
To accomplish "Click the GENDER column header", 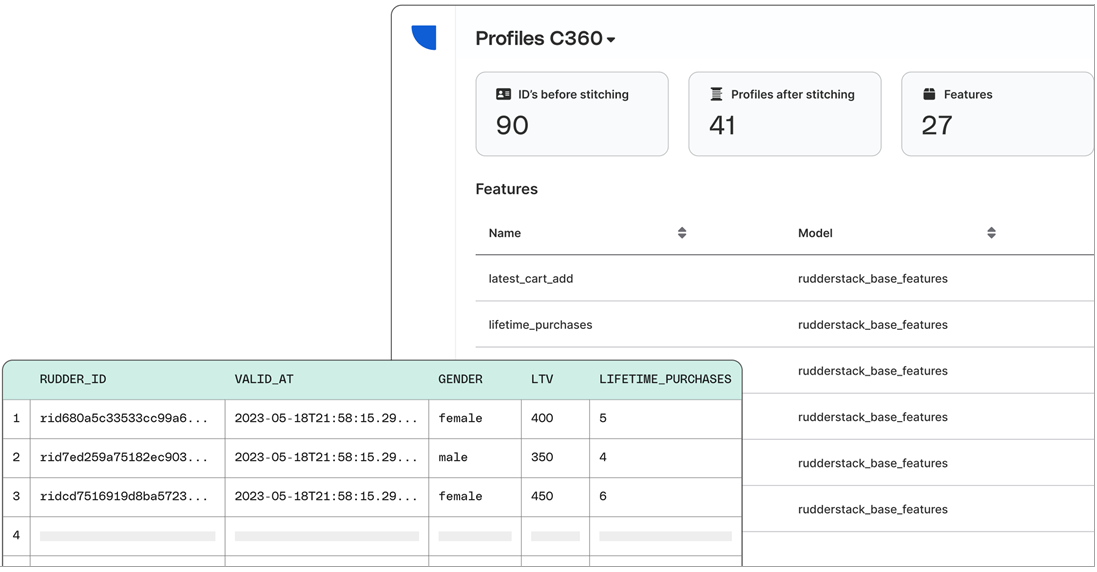I will click(x=460, y=379).
